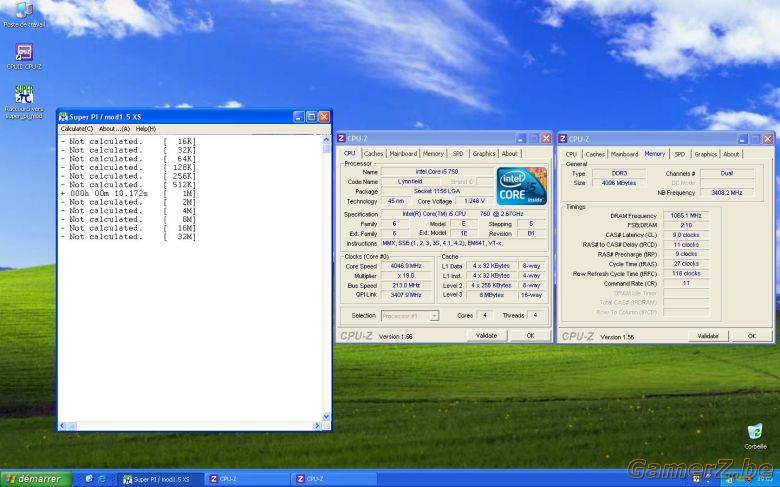Switch to Caches tab in left CPU-Z
The width and height of the screenshot is (780, 487).
tap(374, 154)
